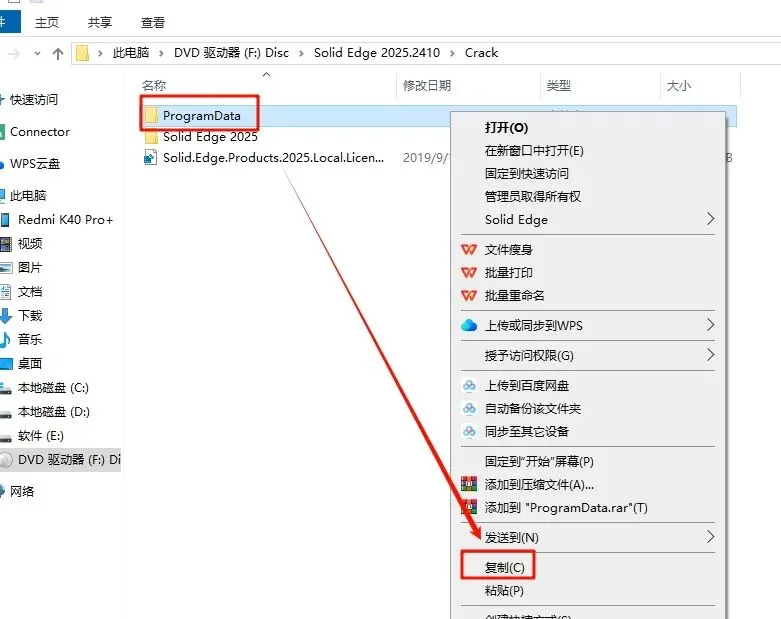Select Solid.Edge.Products.2025.Local.Licen... file name

[x=273, y=158]
